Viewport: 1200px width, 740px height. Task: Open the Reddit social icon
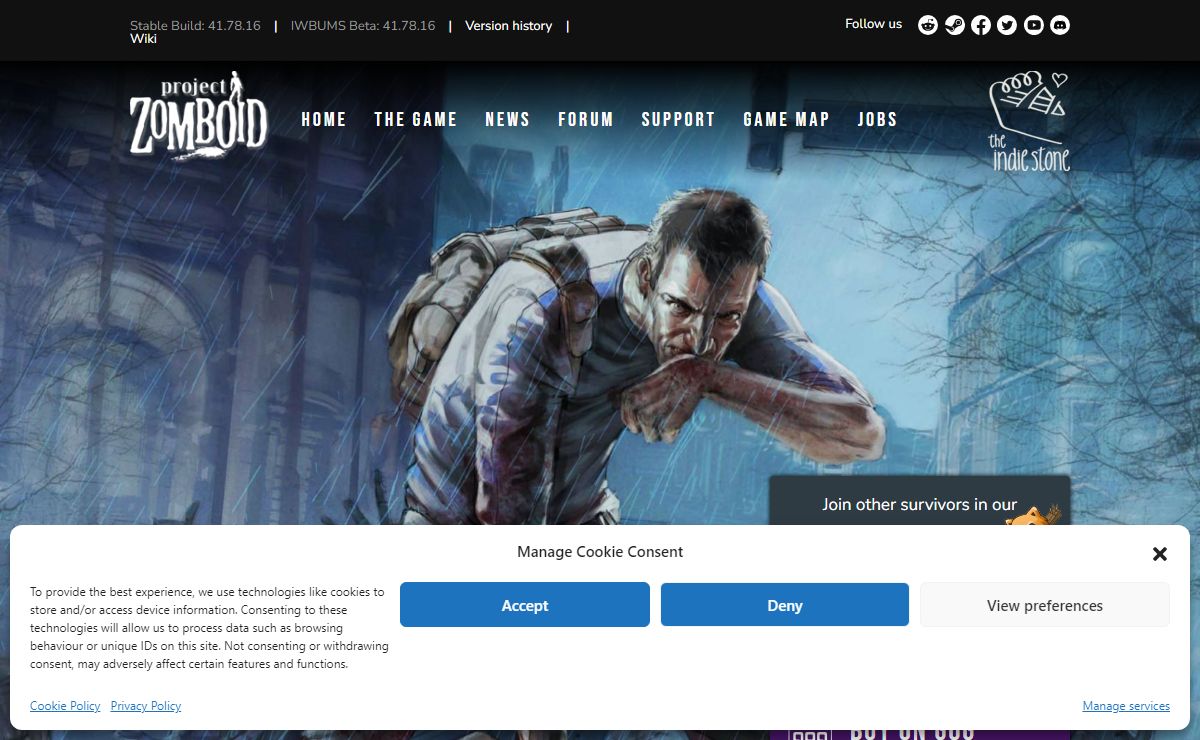(x=928, y=25)
